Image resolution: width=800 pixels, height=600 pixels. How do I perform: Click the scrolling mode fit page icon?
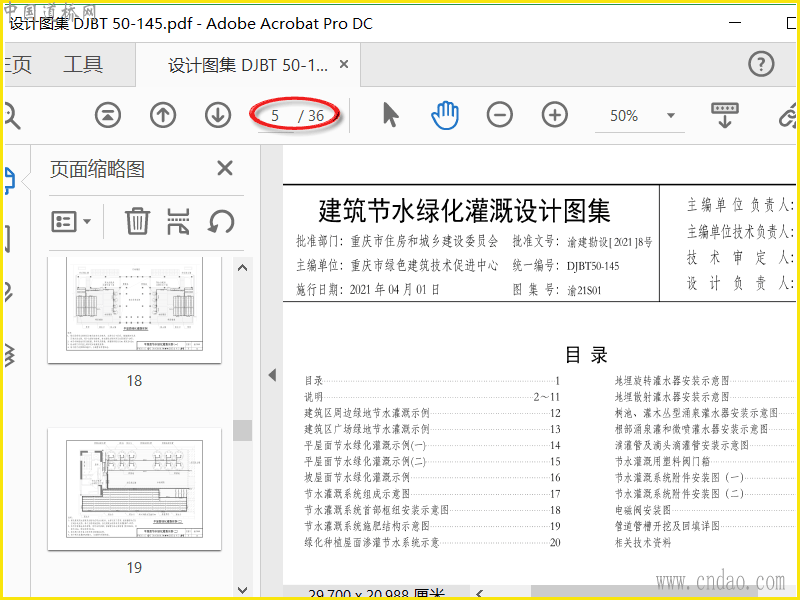pyautogui.click(x=724, y=115)
